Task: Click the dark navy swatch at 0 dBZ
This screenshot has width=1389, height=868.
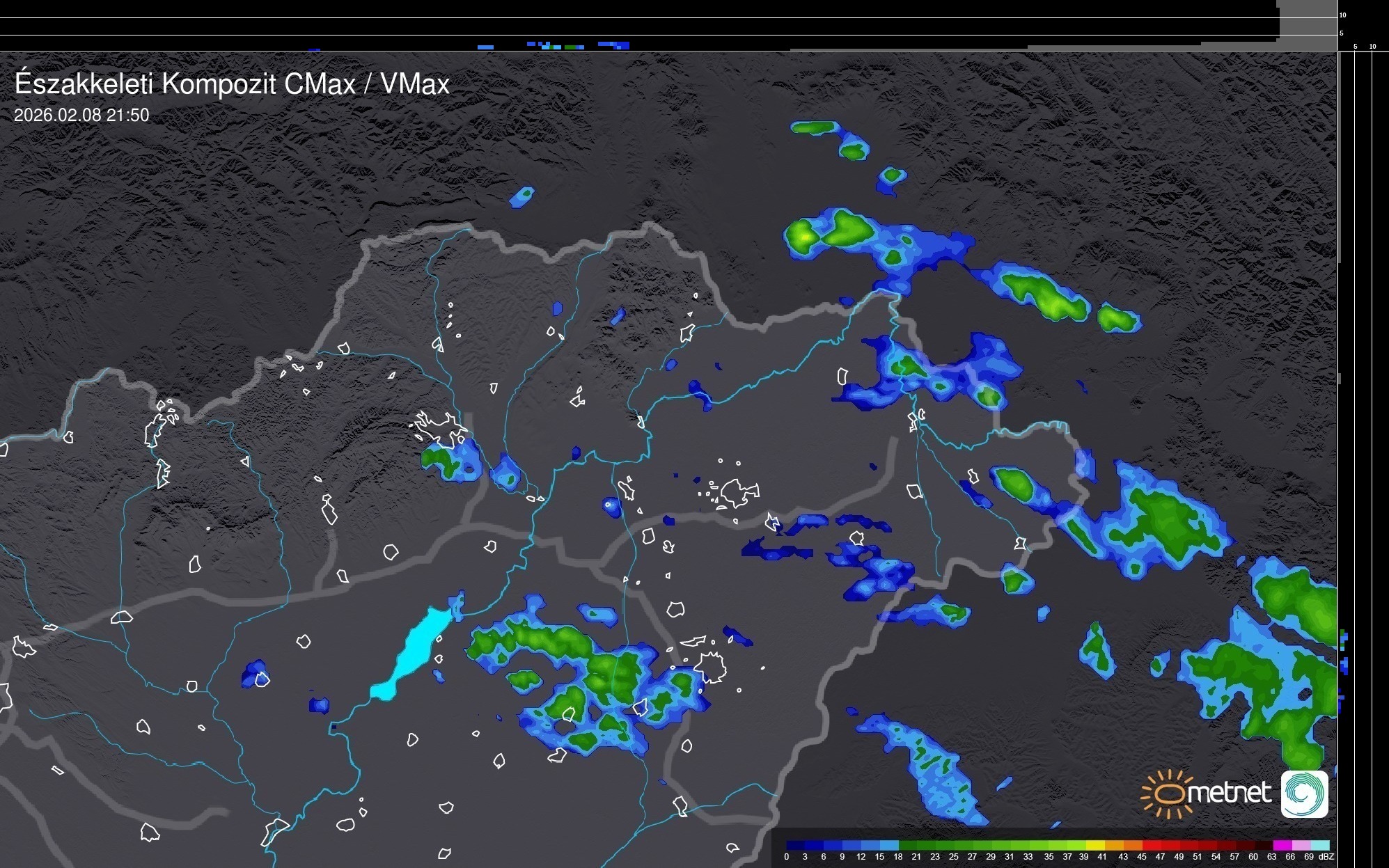Action: (x=794, y=845)
